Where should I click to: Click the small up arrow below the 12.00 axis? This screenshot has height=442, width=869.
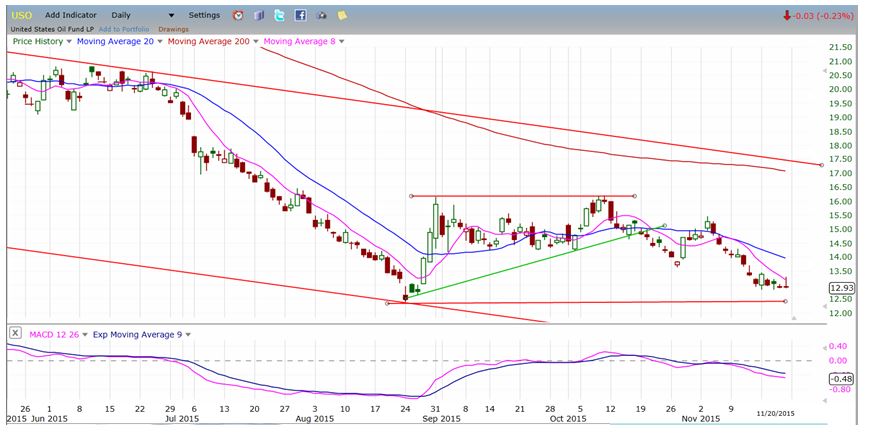click(x=794, y=318)
